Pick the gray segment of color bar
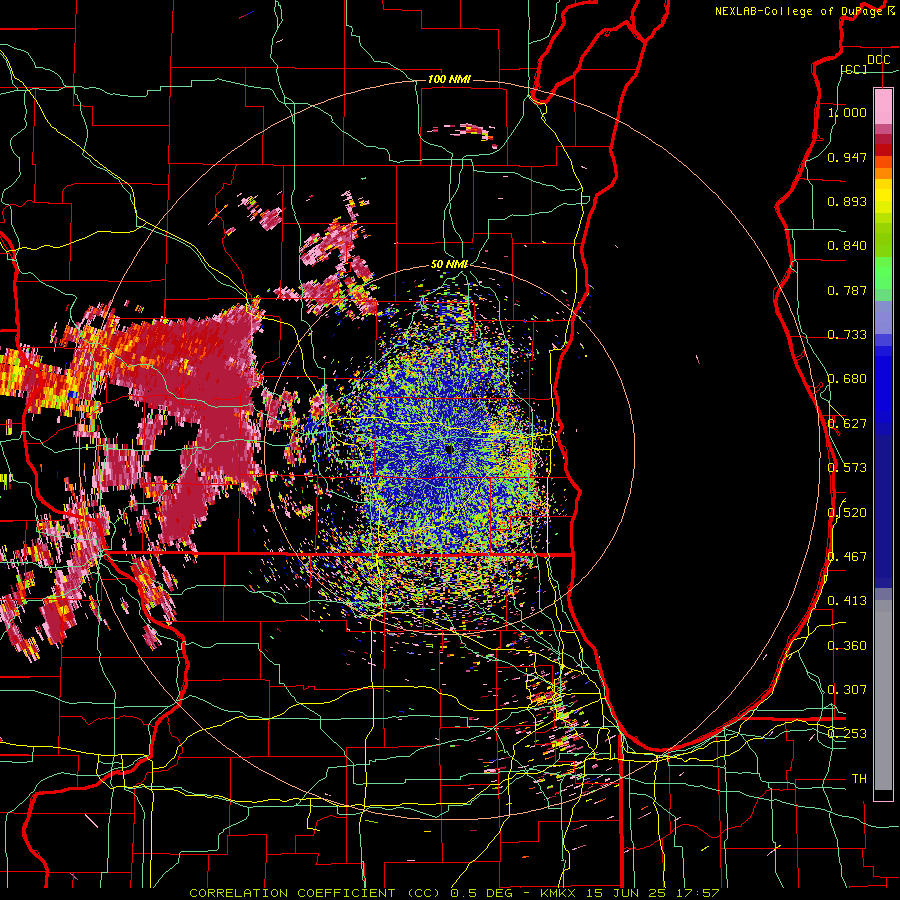 coord(883,695)
